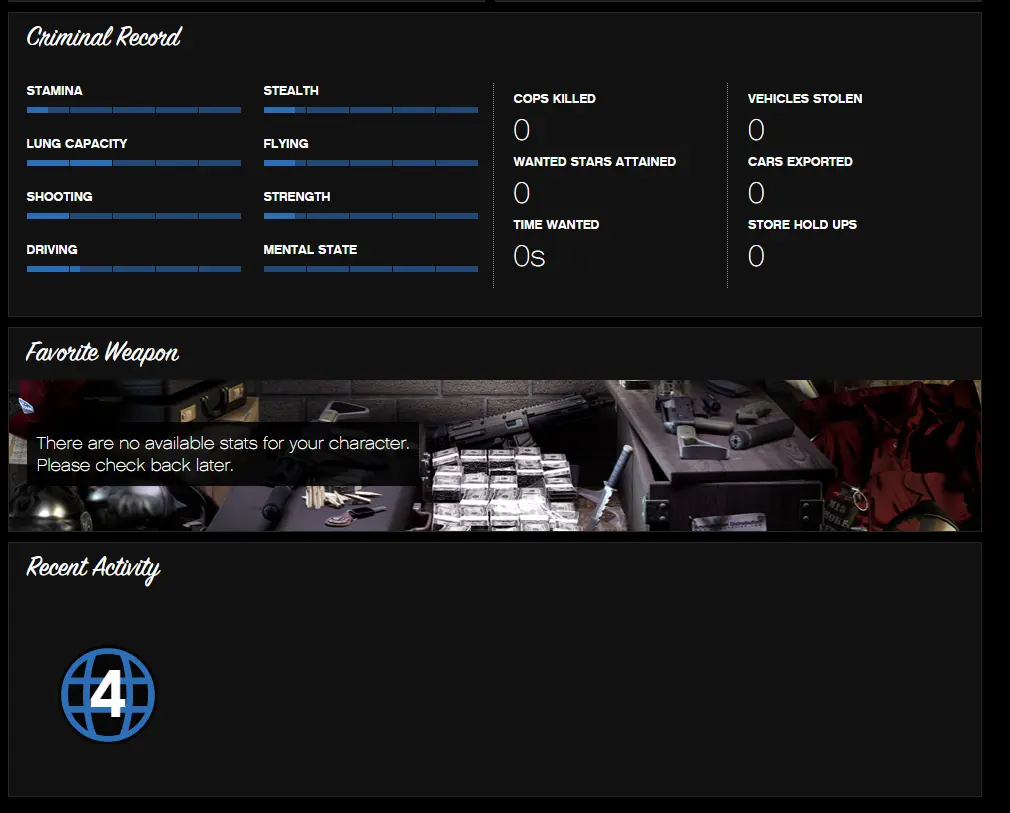Click the COPS KILLED label
1010x813 pixels.
tap(555, 99)
